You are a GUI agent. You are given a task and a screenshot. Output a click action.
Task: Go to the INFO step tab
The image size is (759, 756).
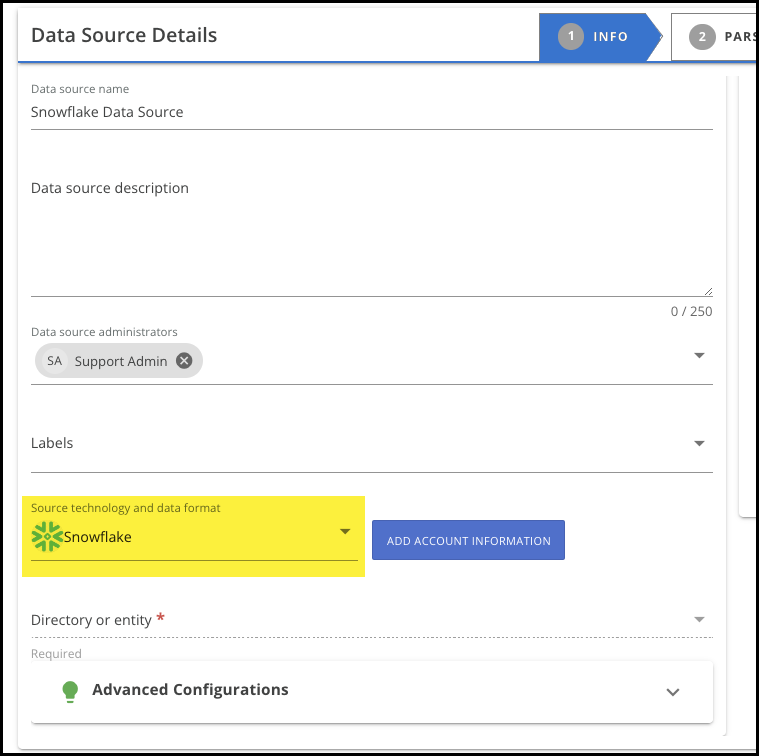click(x=596, y=37)
